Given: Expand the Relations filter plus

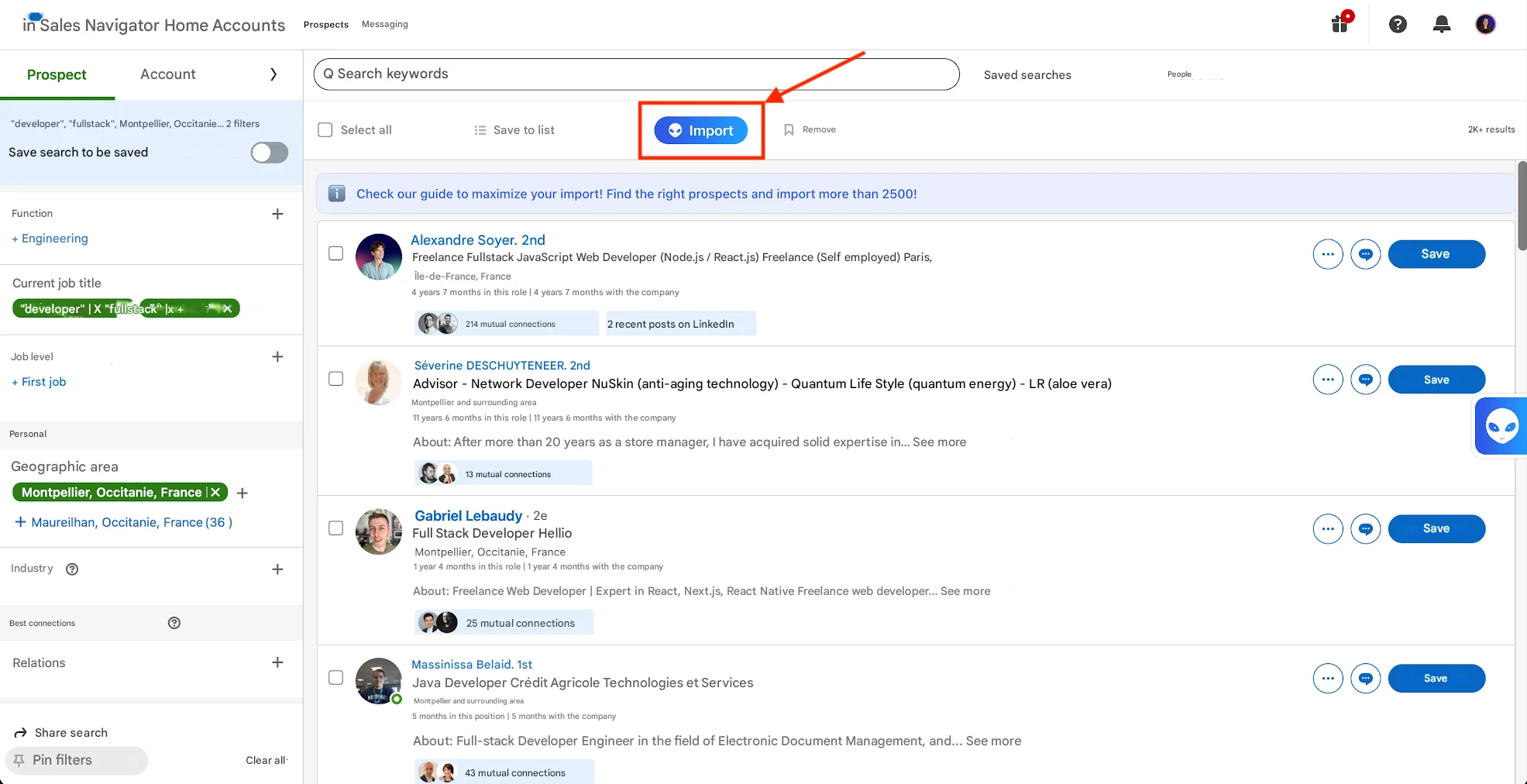Looking at the screenshot, I should (277, 662).
